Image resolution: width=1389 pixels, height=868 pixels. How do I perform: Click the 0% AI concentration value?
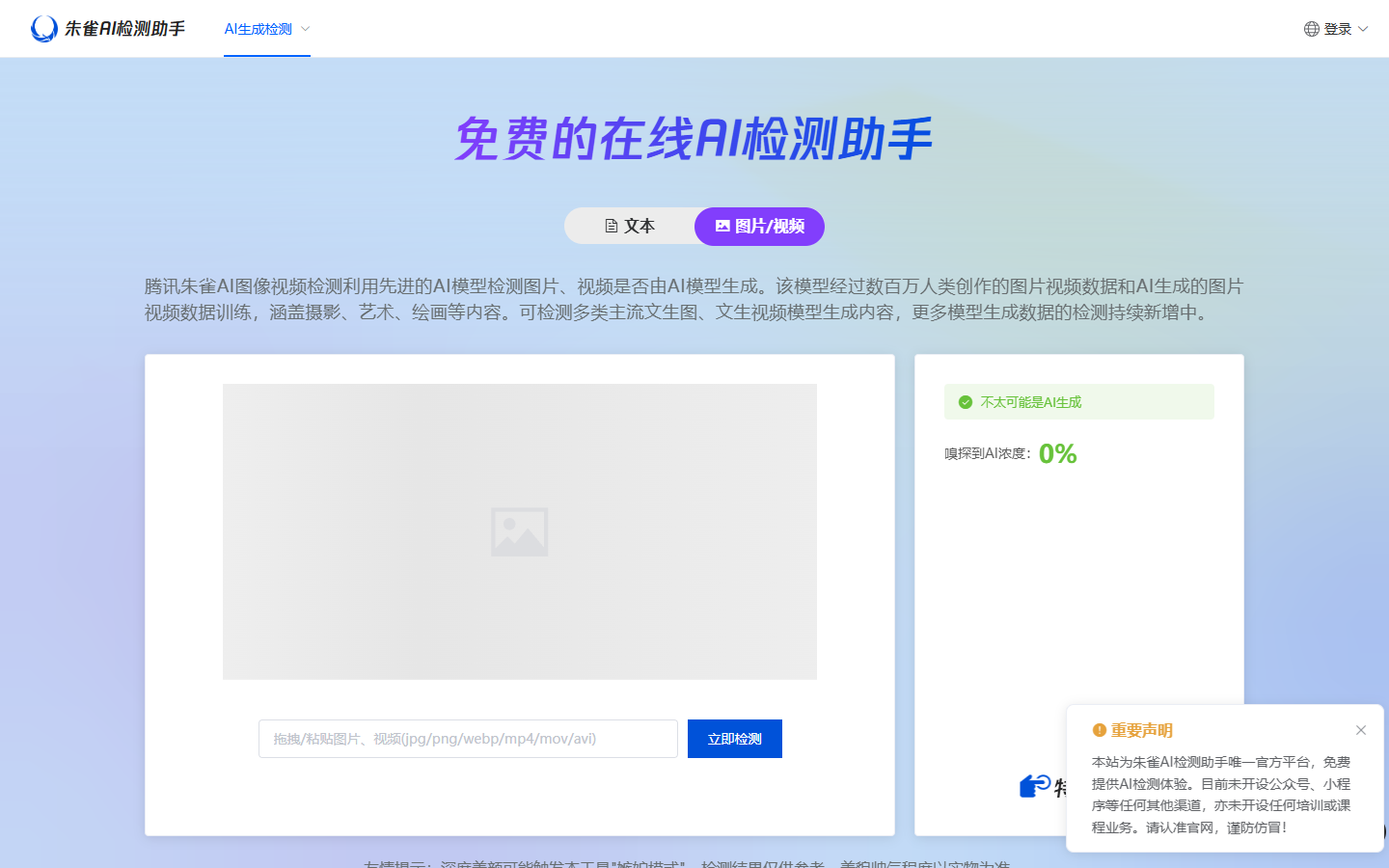click(1058, 453)
